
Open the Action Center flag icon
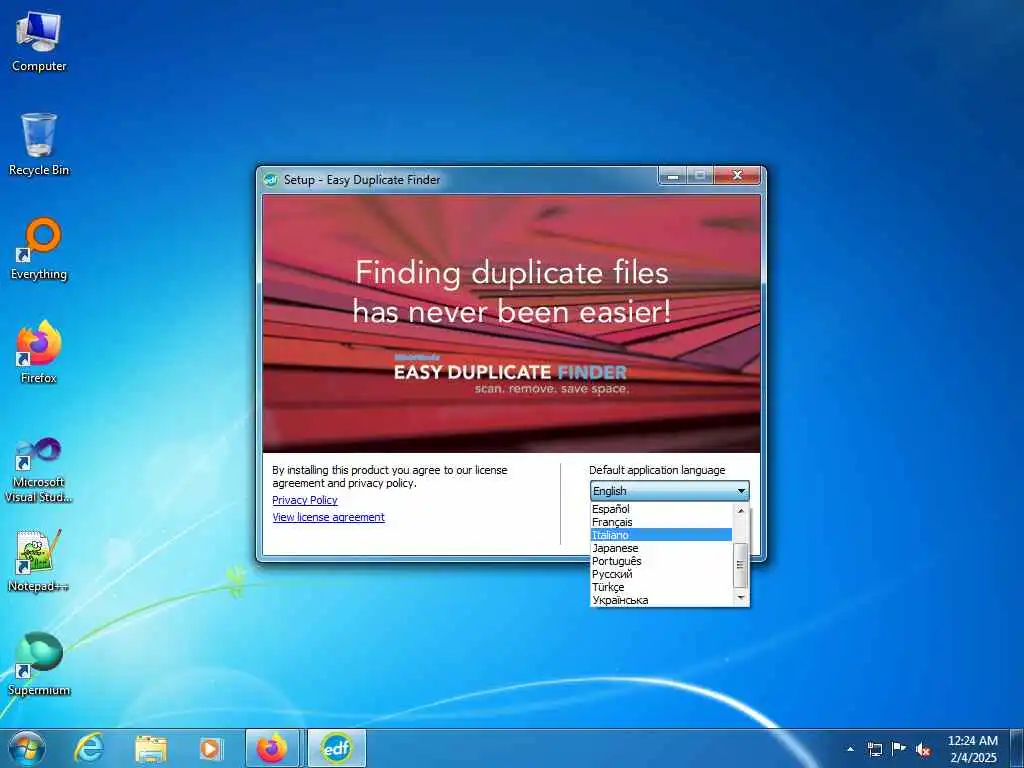pyautogui.click(x=899, y=749)
